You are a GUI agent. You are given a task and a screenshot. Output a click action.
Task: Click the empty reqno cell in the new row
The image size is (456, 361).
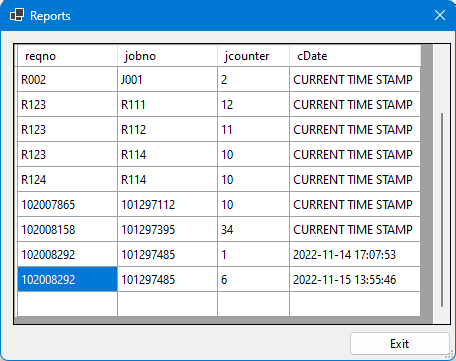click(x=67, y=304)
